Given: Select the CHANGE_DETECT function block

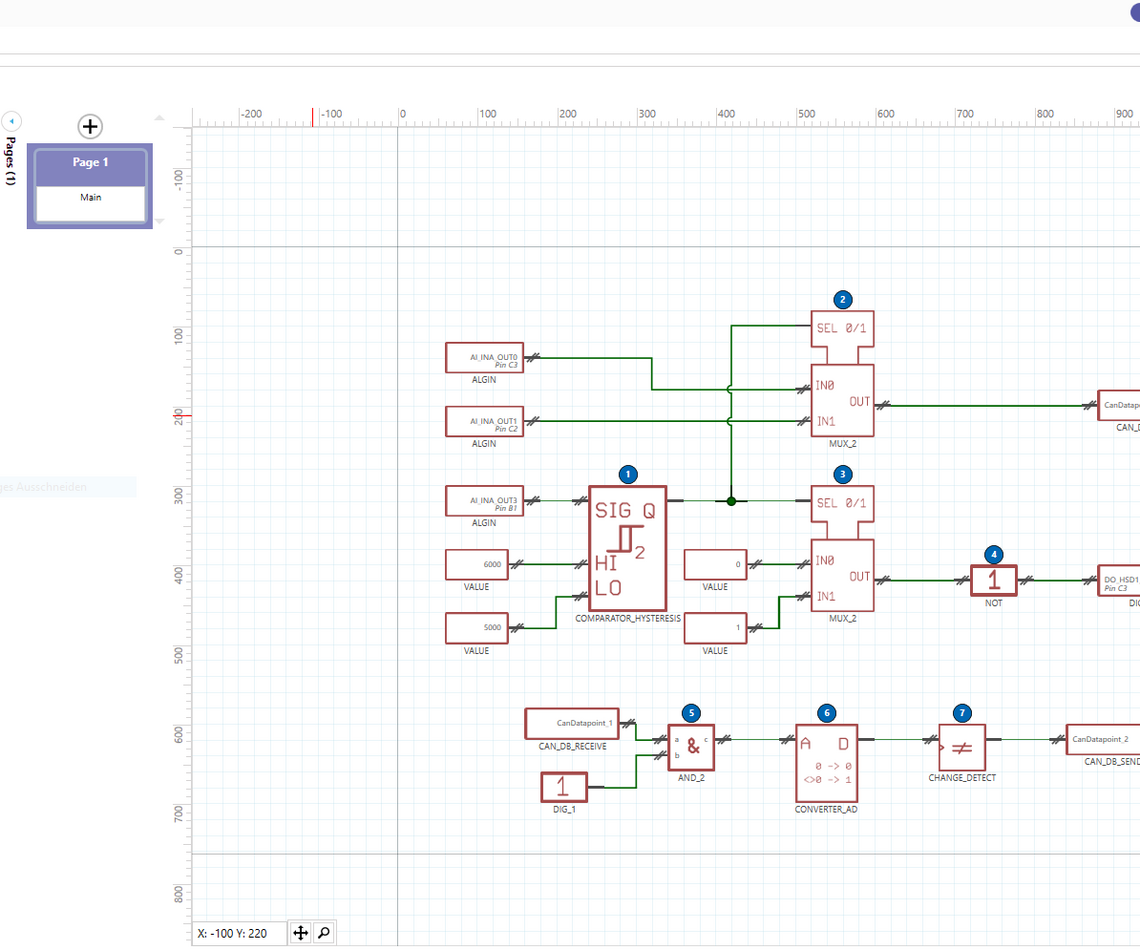Looking at the screenshot, I should coord(961,745).
